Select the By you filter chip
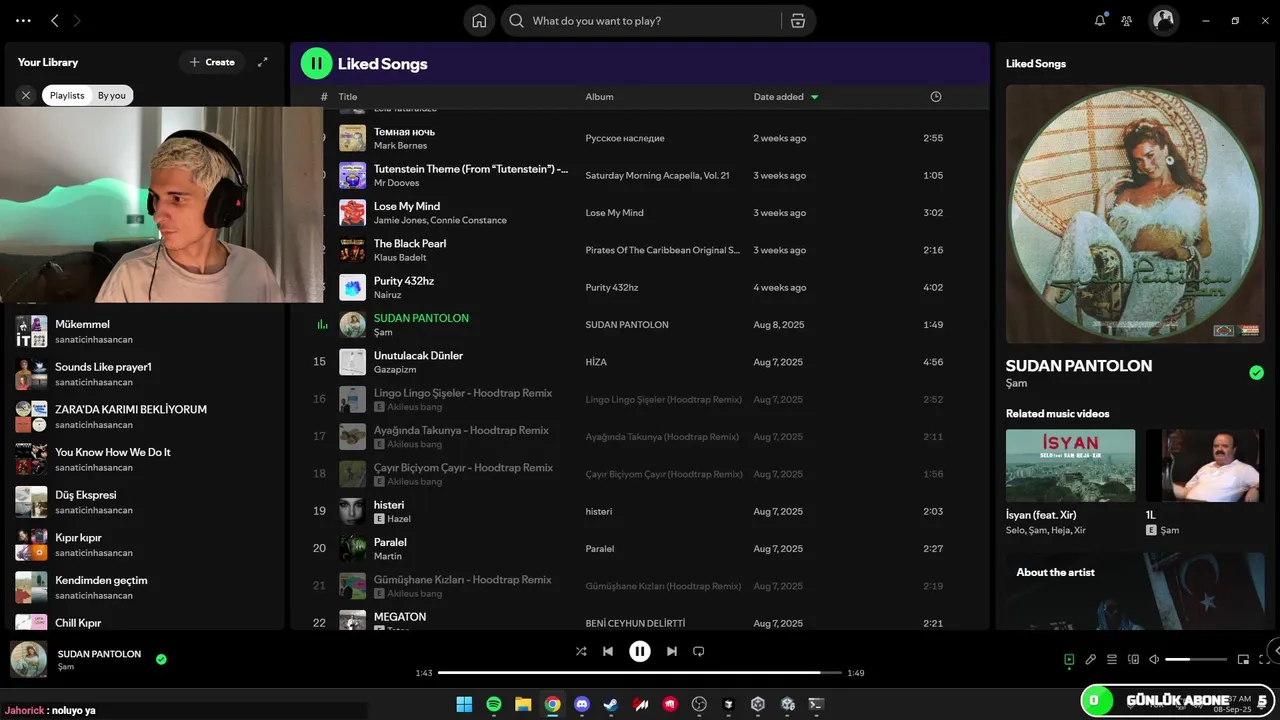 [112, 95]
